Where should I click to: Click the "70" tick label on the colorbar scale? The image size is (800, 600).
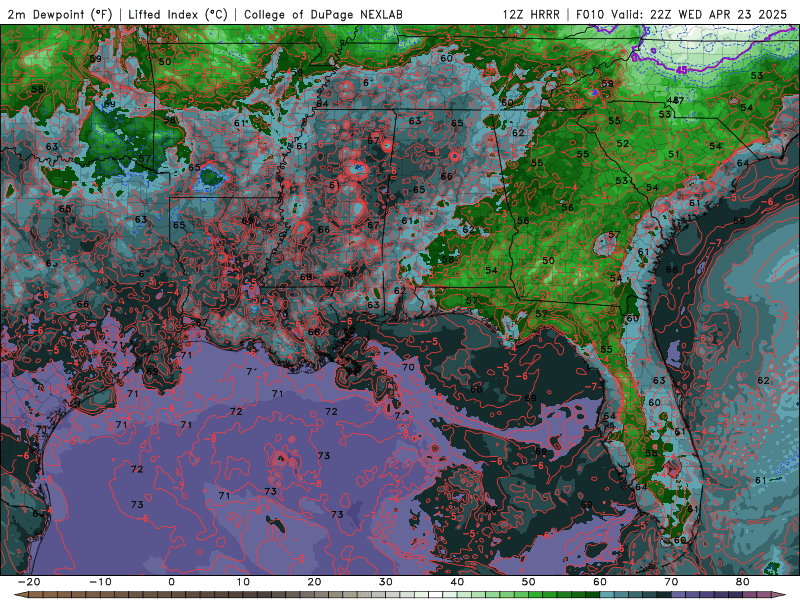(x=671, y=582)
